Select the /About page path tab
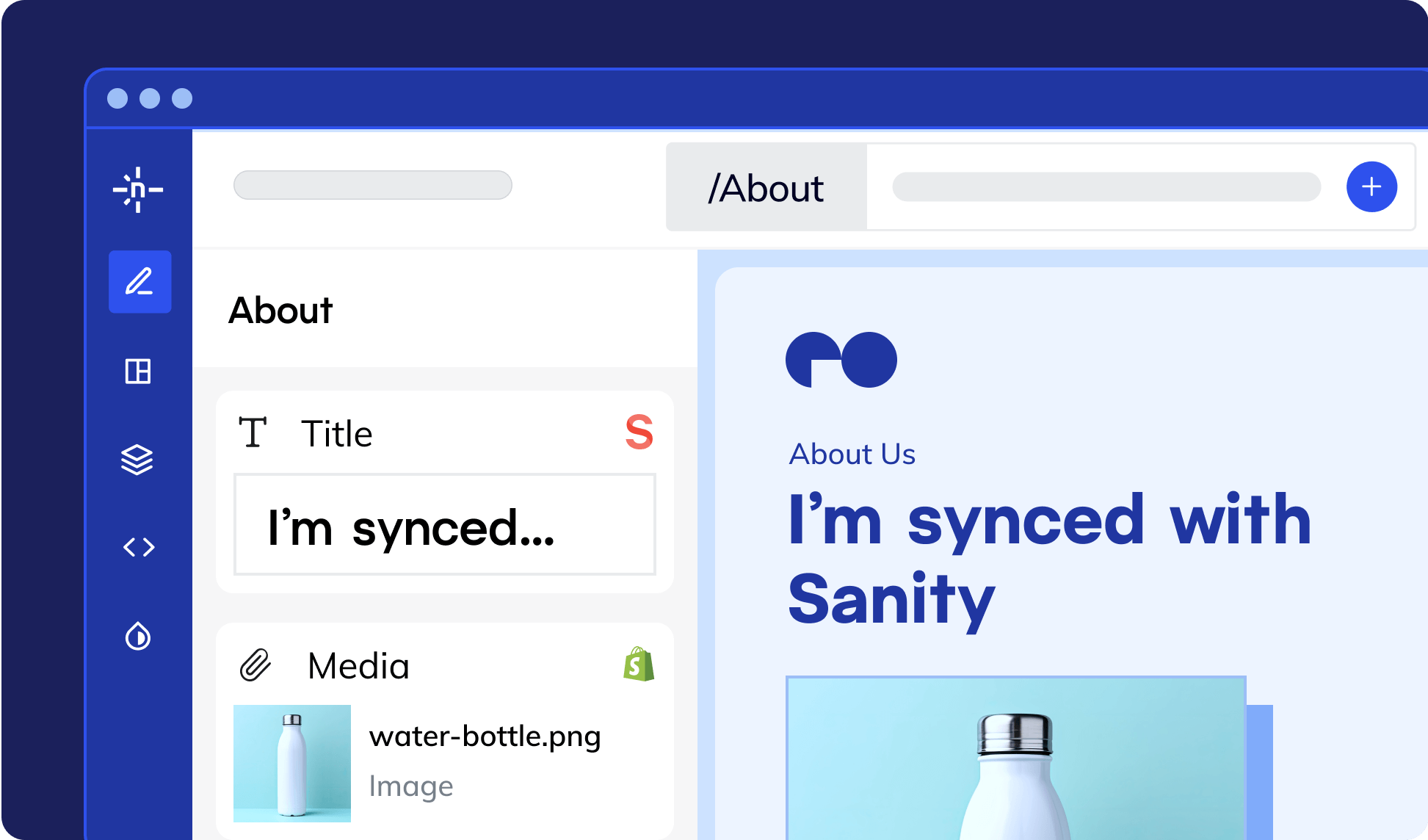Screen dimensions: 1428x840 (x=766, y=188)
